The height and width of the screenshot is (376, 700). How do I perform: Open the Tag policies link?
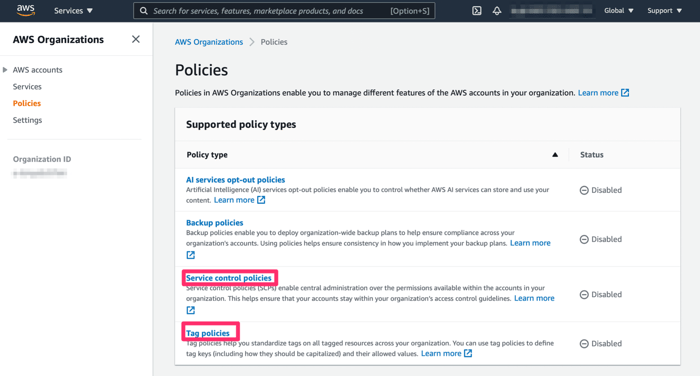coord(208,333)
